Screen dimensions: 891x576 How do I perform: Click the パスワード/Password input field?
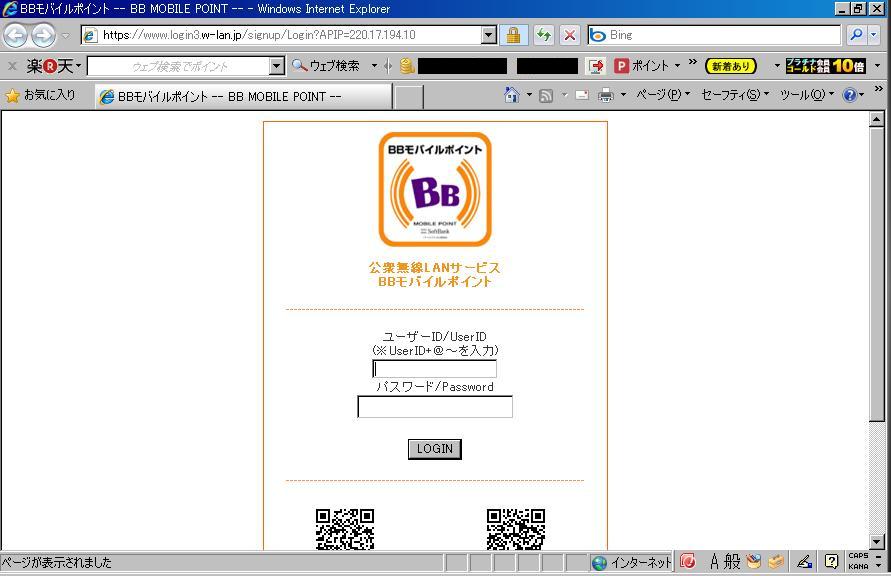click(x=435, y=407)
